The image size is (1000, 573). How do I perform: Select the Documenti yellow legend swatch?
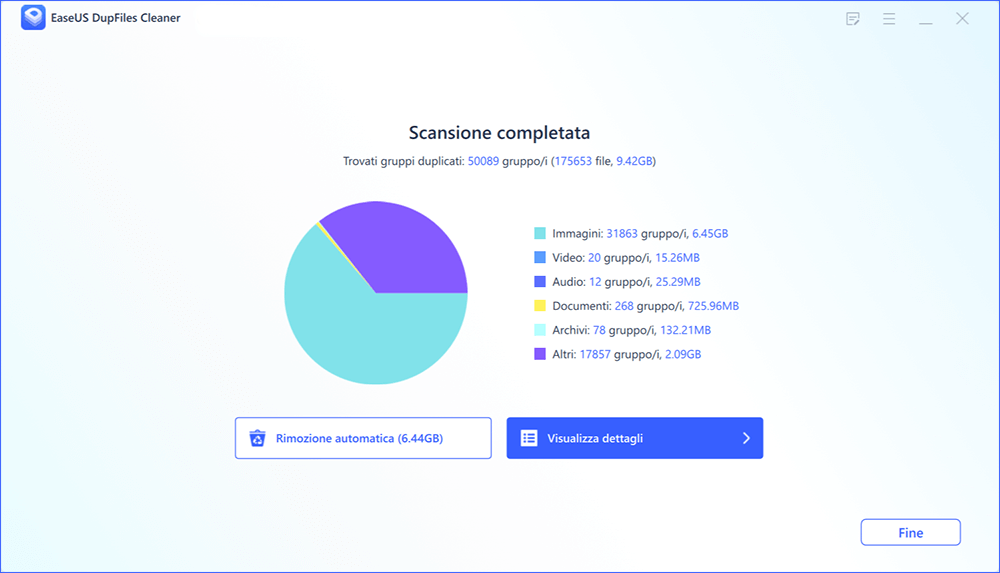pyautogui.click(x=540, y=306)
